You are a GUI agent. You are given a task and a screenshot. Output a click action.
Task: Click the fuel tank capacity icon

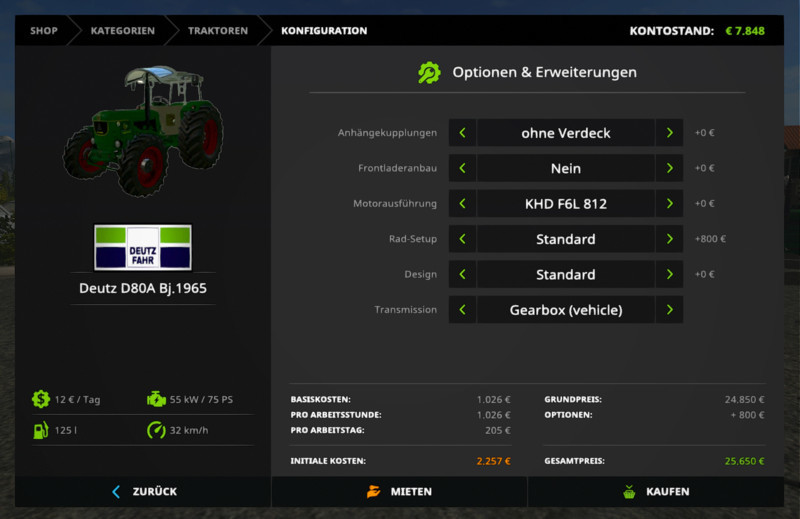point(40,430)
